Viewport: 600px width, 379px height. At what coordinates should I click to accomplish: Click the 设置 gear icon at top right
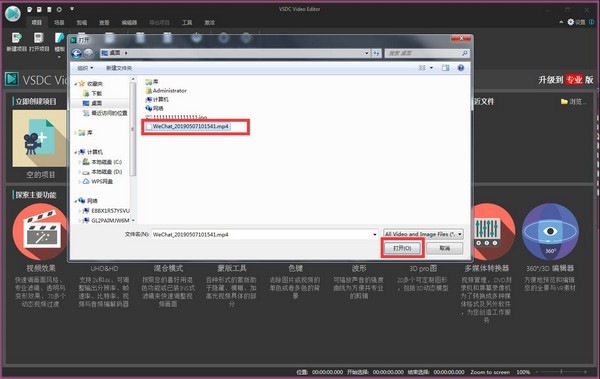tap(571, 22)
